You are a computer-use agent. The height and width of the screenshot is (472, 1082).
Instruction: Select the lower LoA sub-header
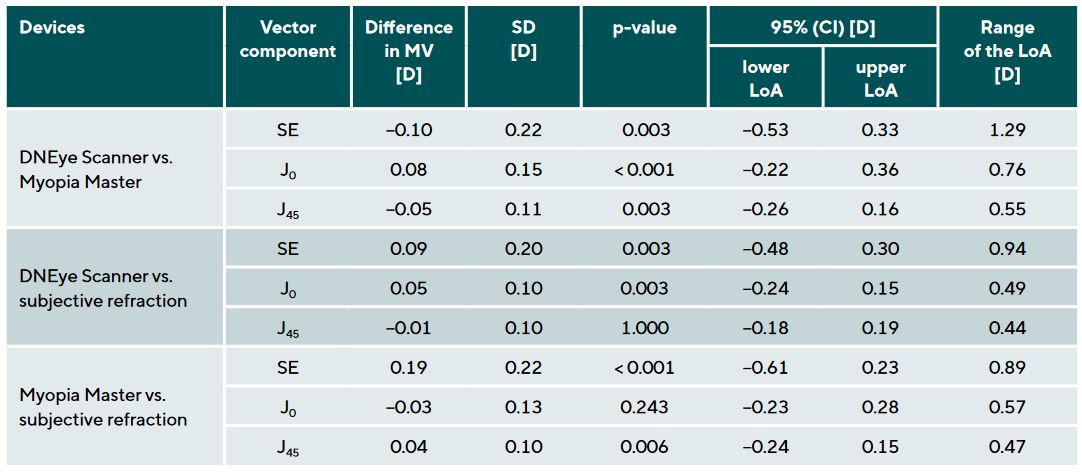pyautogui.click(x=765, y=78)
